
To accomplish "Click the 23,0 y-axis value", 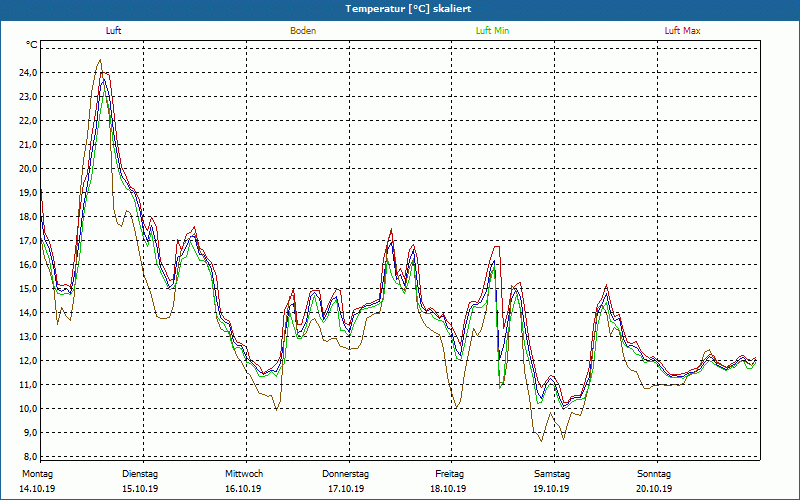I will click(29, 96).
